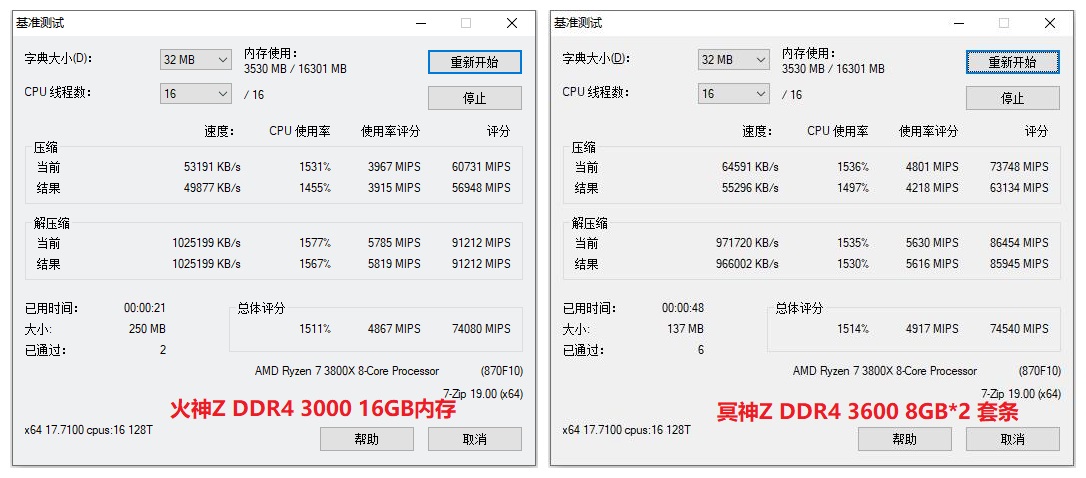The width and height of the screenshot is (1086, 478).
Task: Click 63134 MIPS rating in right window
Action: (x=1019, y=188)
